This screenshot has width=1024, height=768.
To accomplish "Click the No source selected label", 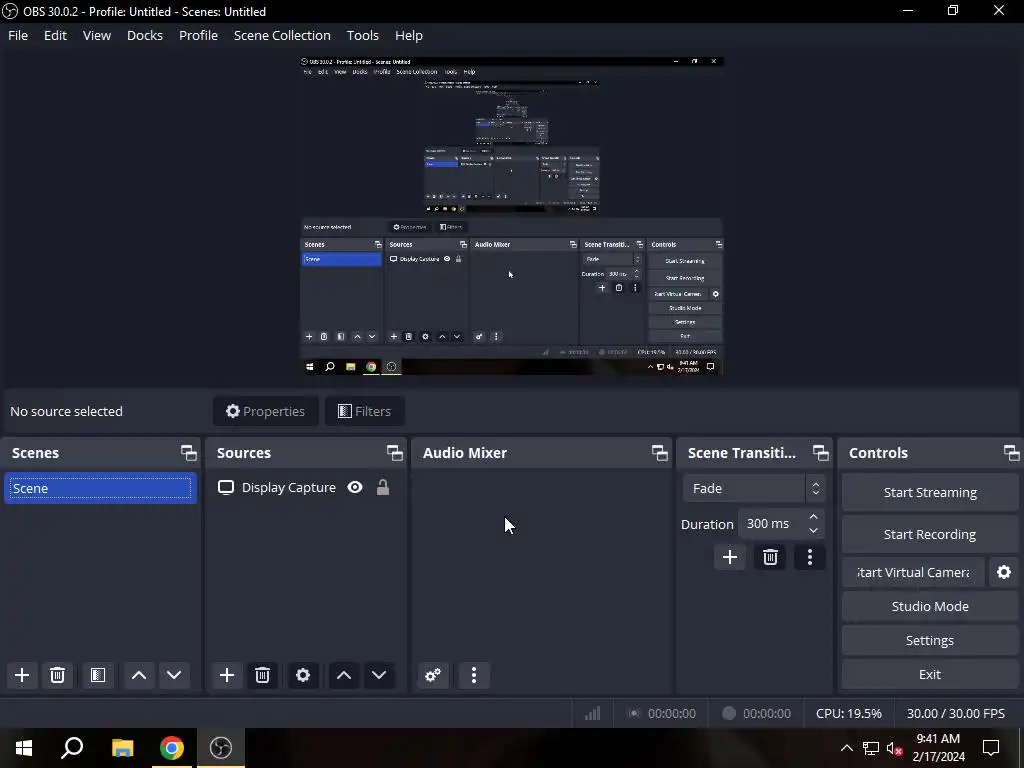I will click(67, 411).
